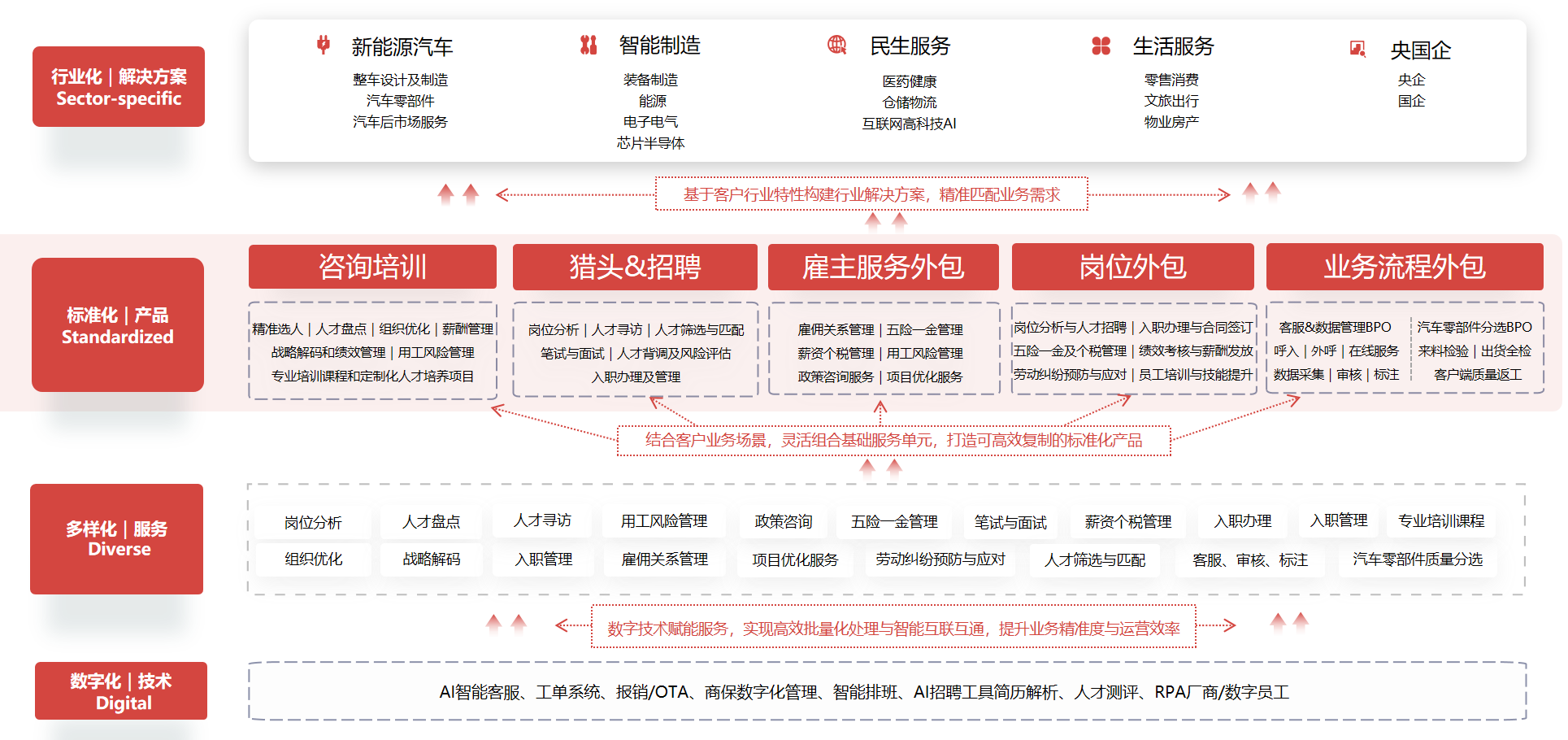
Task: Select the 专业培训课程 chip in Diverse grid
Action: coord(1441,521)
